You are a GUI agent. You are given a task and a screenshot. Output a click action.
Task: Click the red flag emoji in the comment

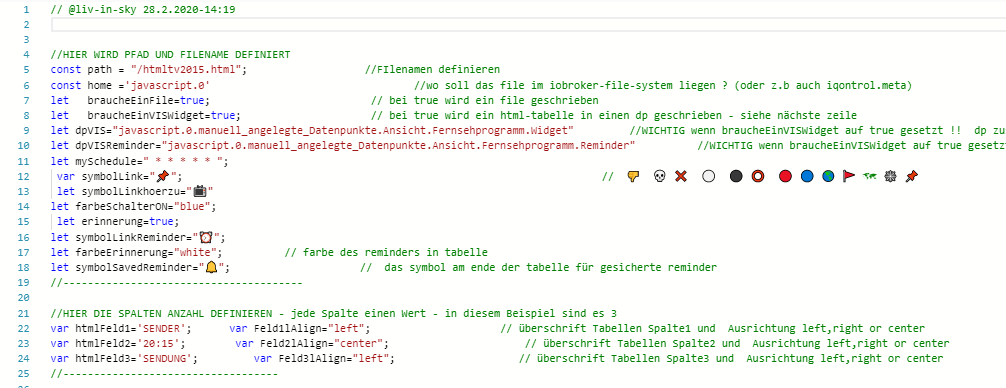(849, 176)
